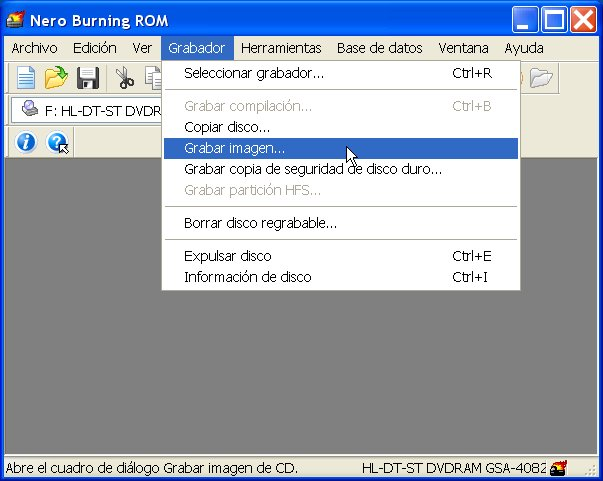Open the Base de datos menu
The image size is (603, 481).
pos(379,48)
